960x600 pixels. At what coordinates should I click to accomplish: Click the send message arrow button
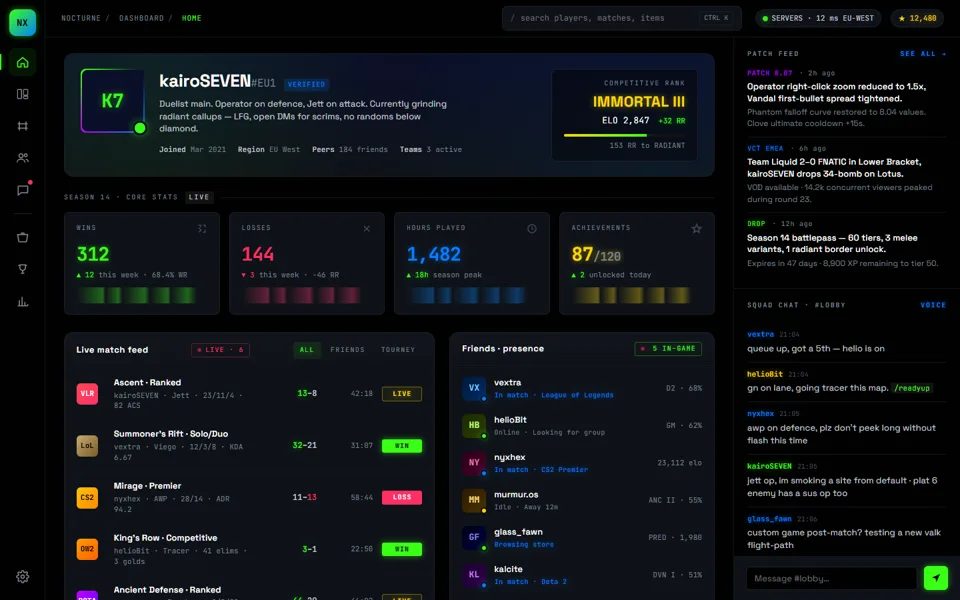tap(936, 578)
